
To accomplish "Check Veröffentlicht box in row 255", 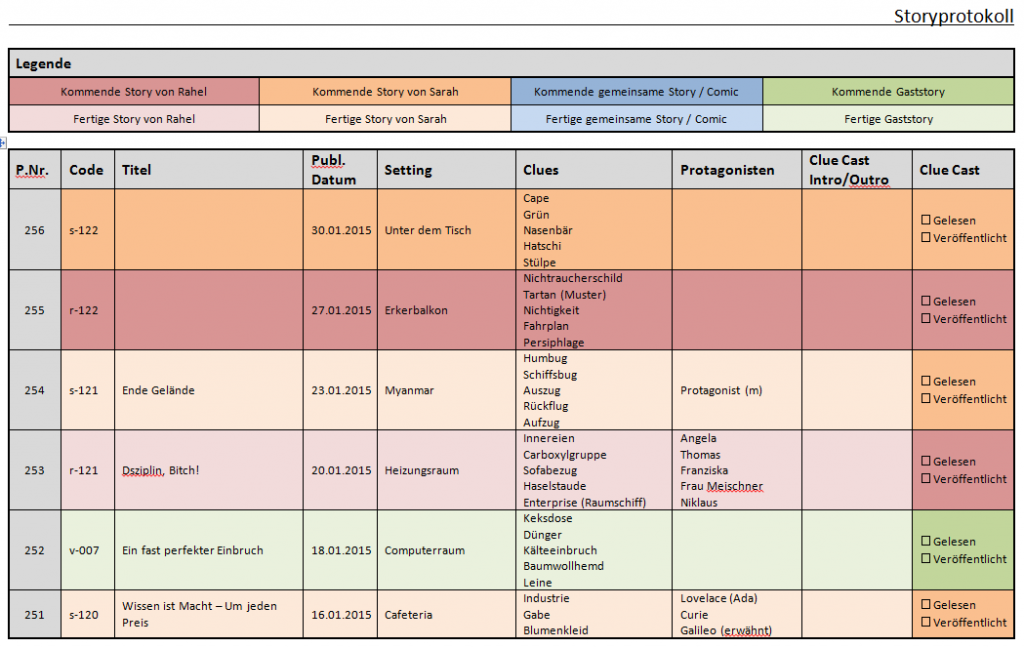I will 925,319.
